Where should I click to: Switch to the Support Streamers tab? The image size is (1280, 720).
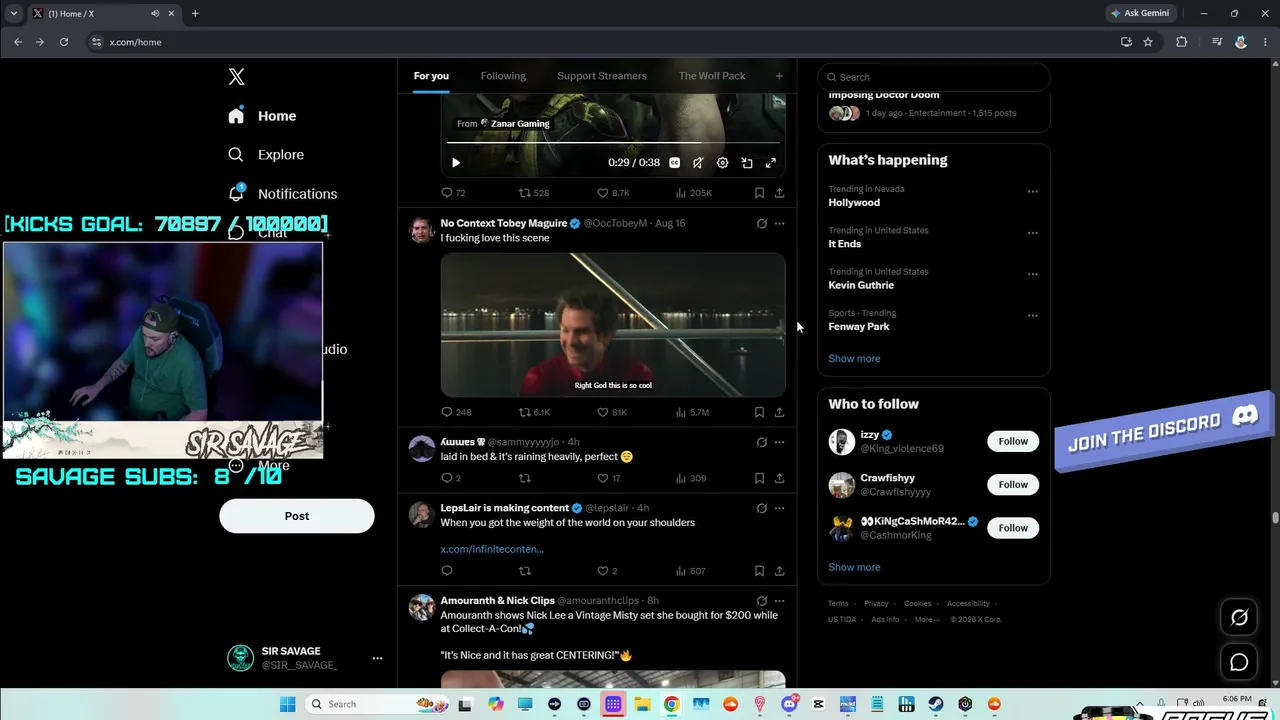(x=602, y=76)
